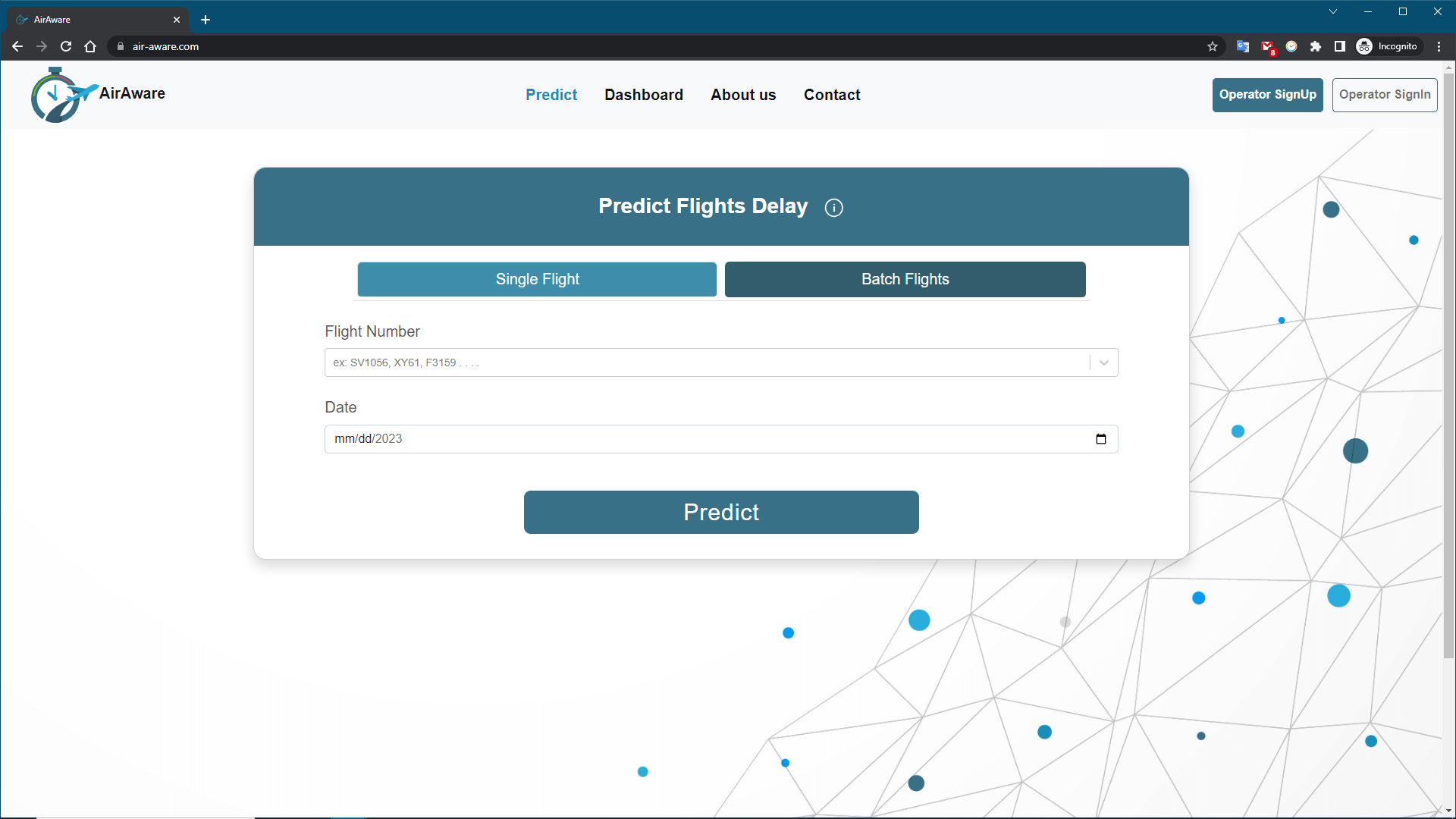Go to About us page
Screen dimensions: 1456x819
pyautogui.click(x=743, y=95)
